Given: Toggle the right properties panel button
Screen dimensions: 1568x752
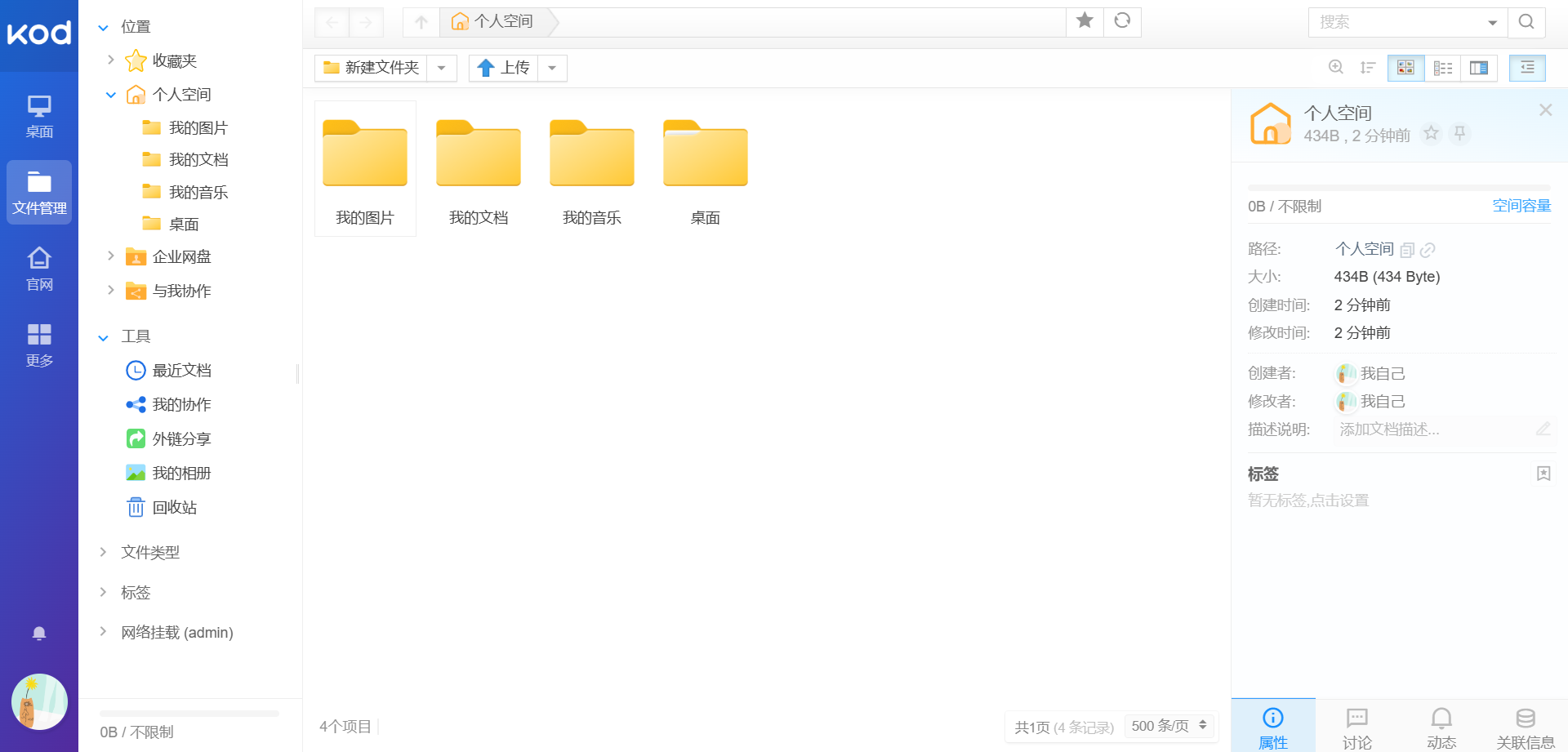Looking at the screenshot, I should tap(1527, 68).
